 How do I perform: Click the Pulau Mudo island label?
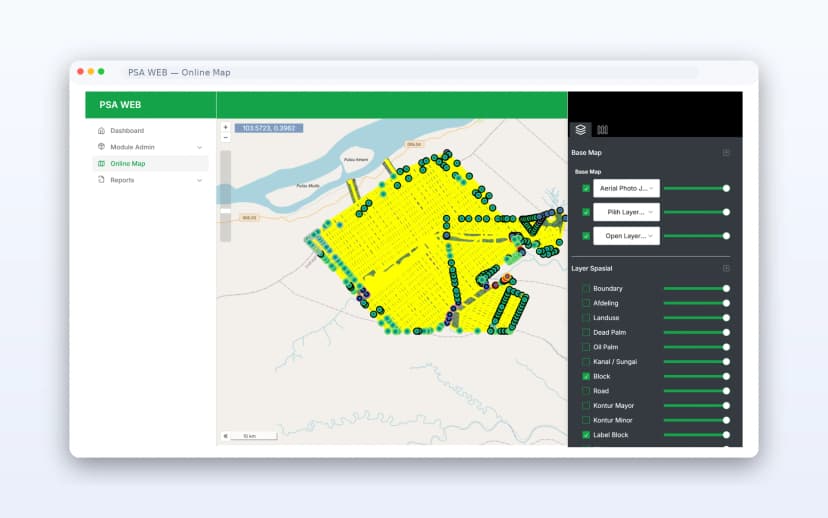(x=308, y=186)
